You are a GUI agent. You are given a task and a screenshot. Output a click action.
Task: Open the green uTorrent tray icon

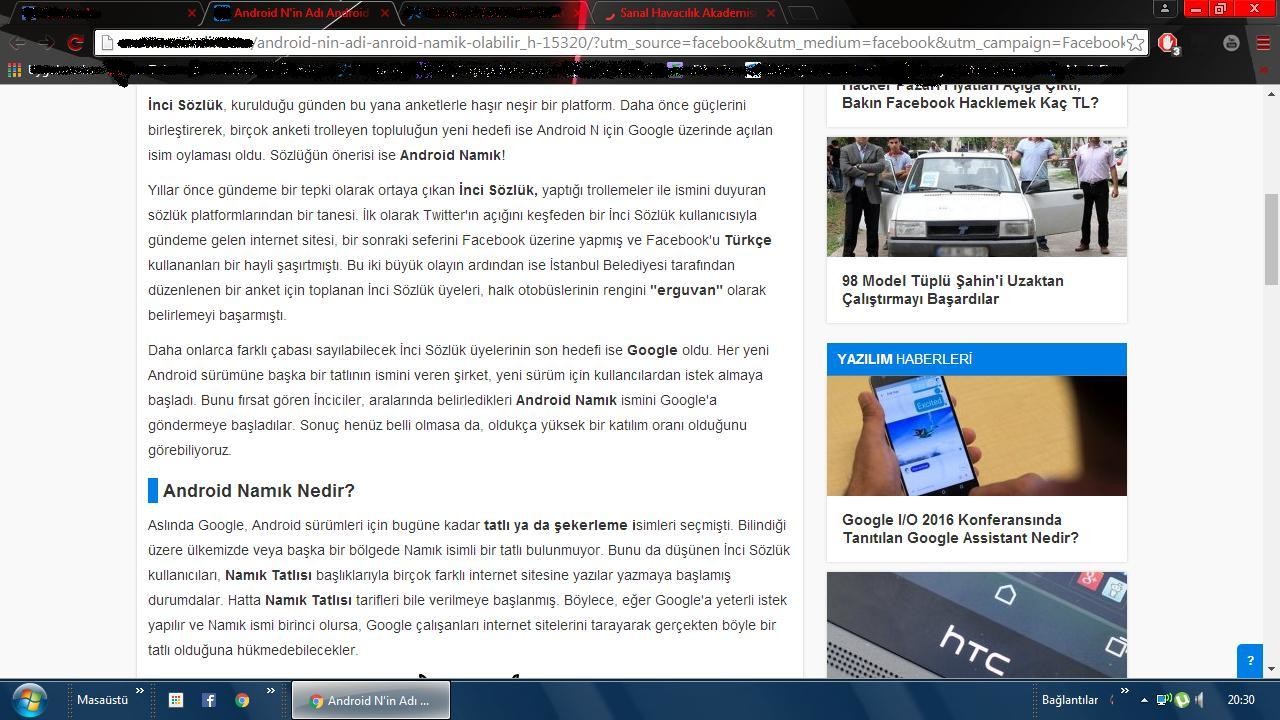(x=1182, y=700)
